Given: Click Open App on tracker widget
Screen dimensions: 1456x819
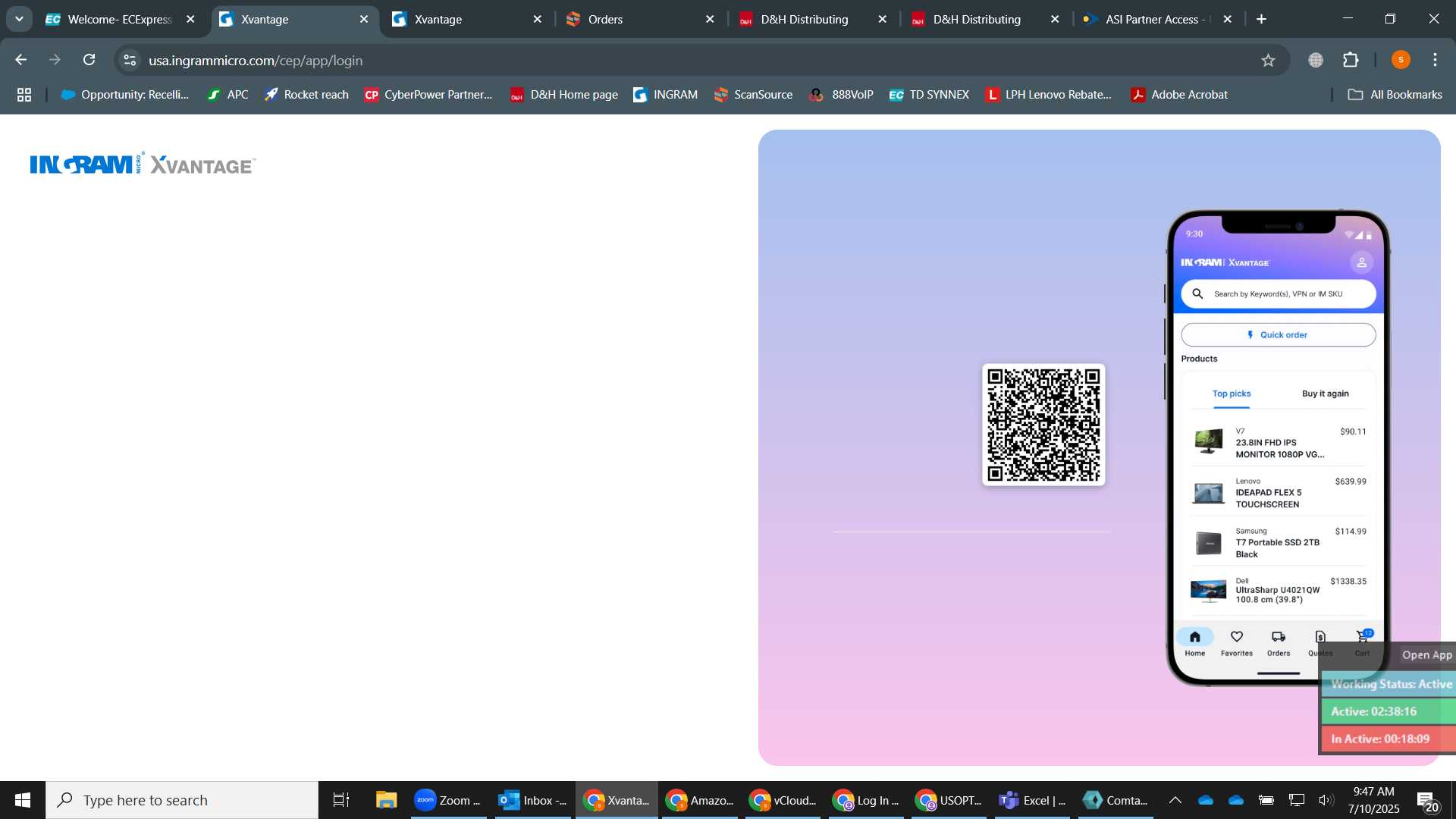Looking at the screenshot, I should pyautogui.click(x=1426, y=654).
